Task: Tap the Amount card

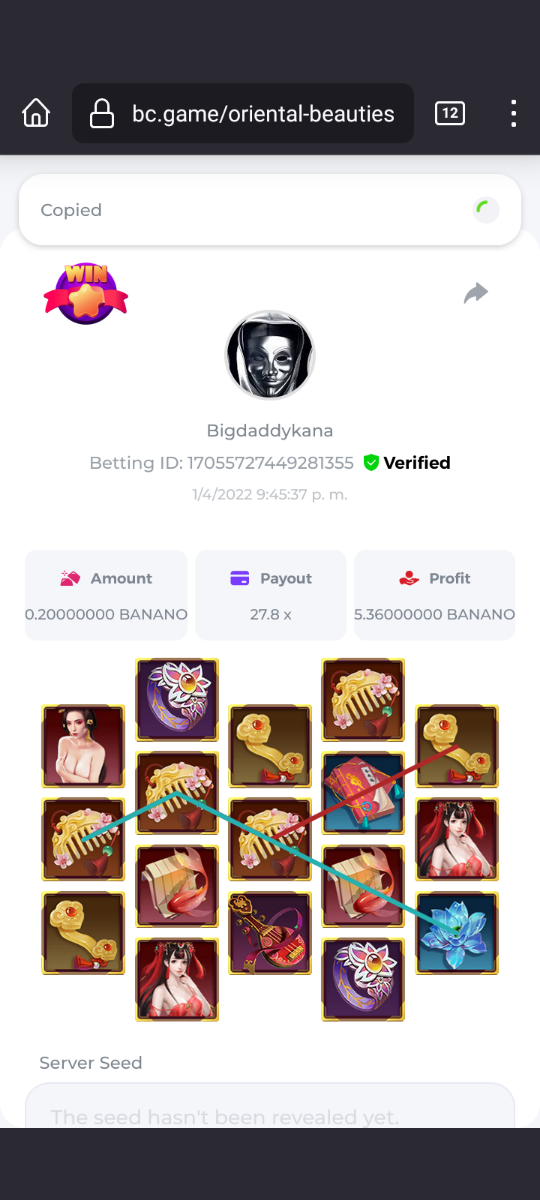Action: tap(106, 595)
